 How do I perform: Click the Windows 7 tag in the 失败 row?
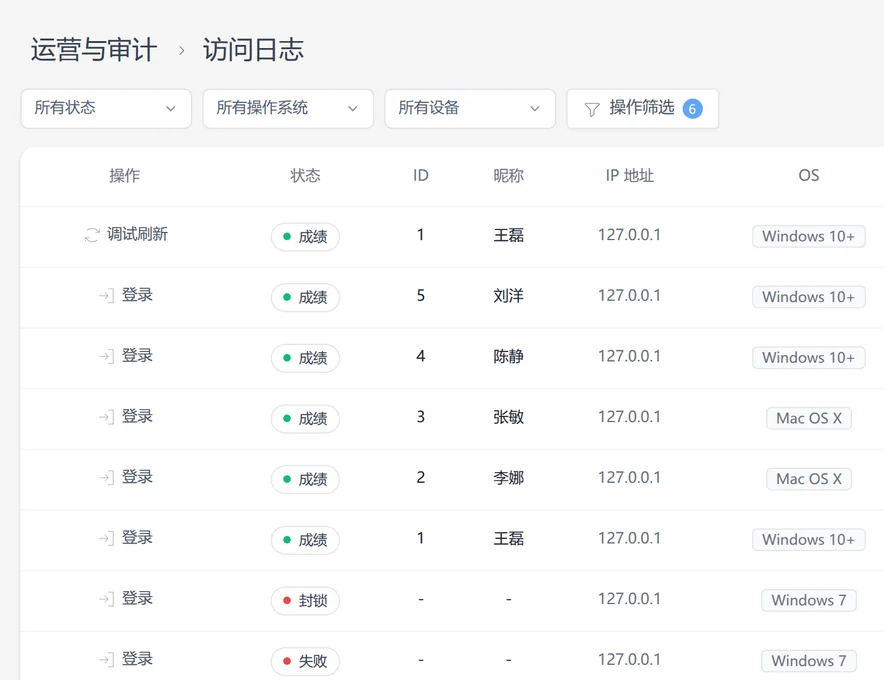[x=808, y=661]
